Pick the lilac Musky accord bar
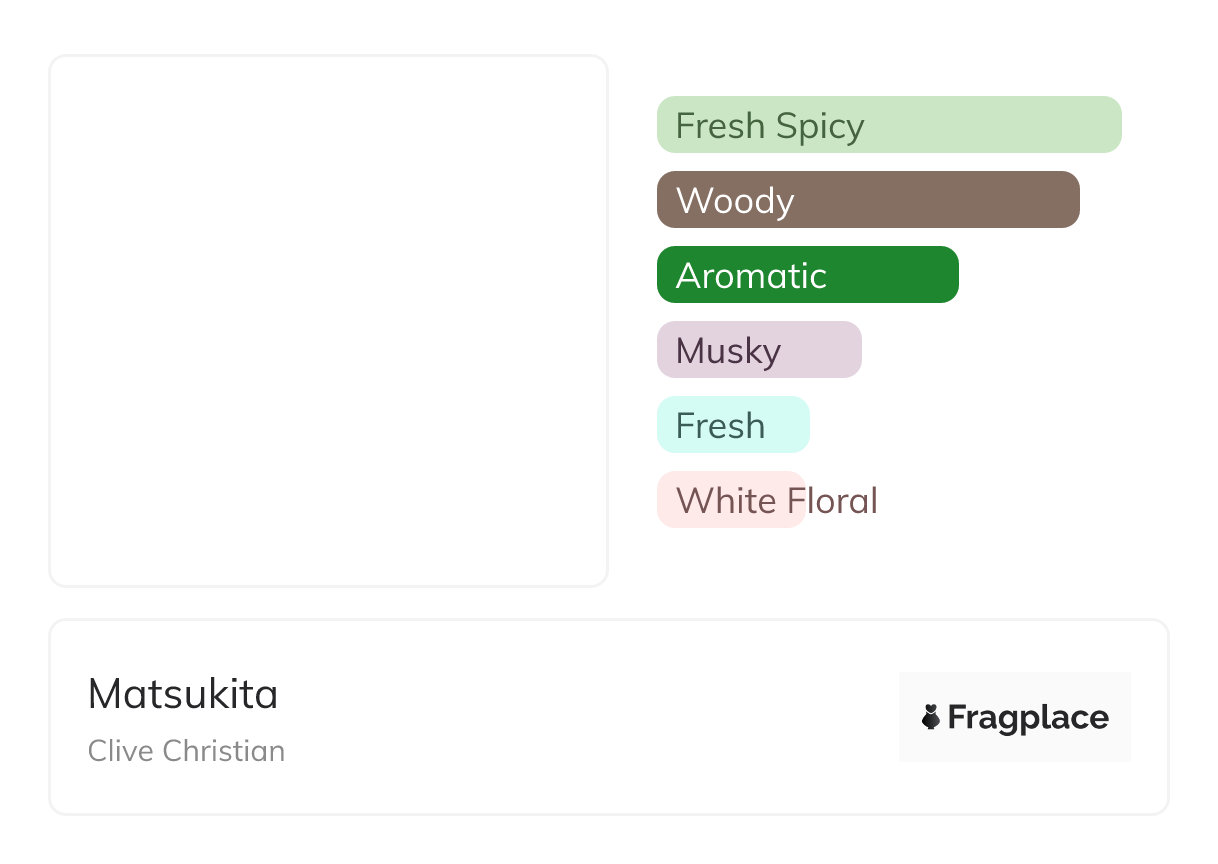The image size is (1218, 864). tap(759, 350)
